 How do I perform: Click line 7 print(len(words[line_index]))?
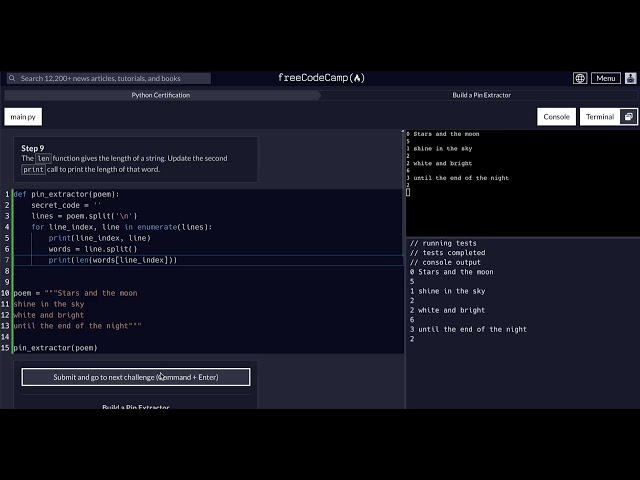113,260
